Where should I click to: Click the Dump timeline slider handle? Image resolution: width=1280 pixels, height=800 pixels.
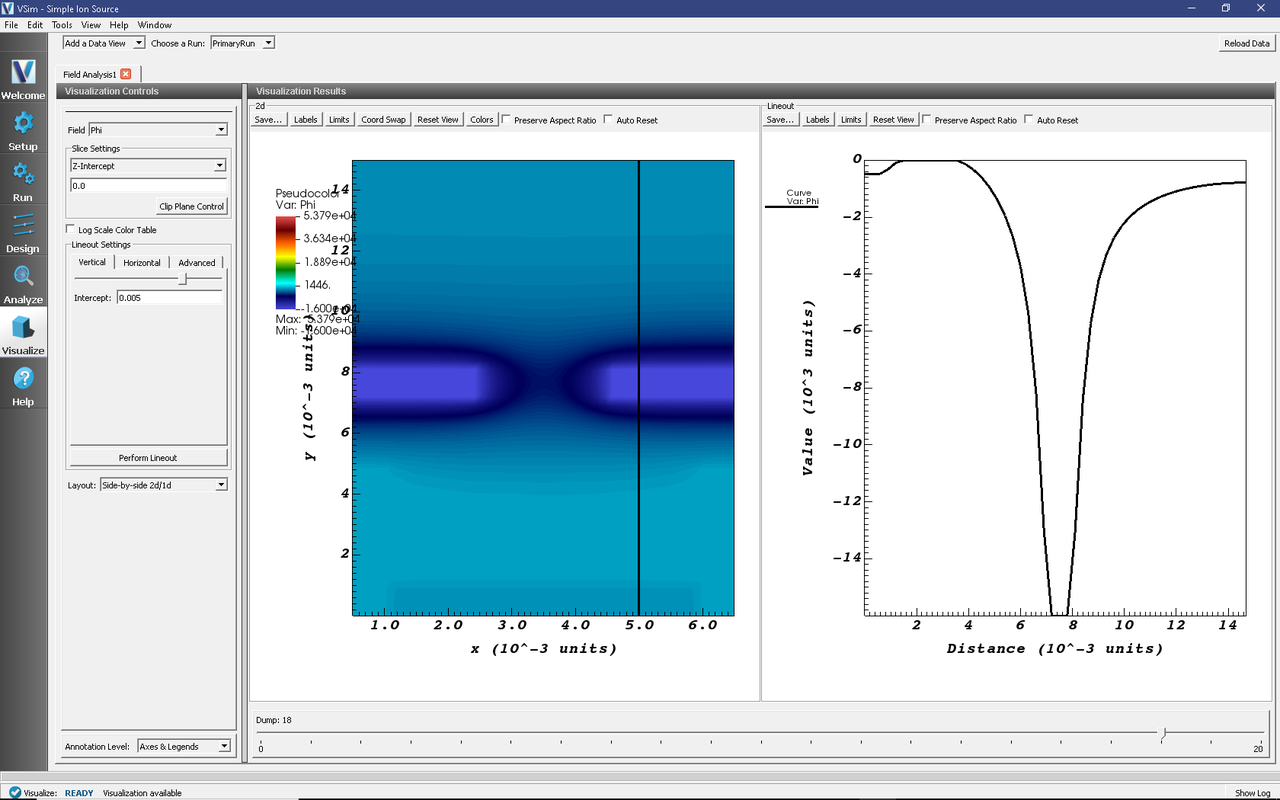[x=1162, y=733]
